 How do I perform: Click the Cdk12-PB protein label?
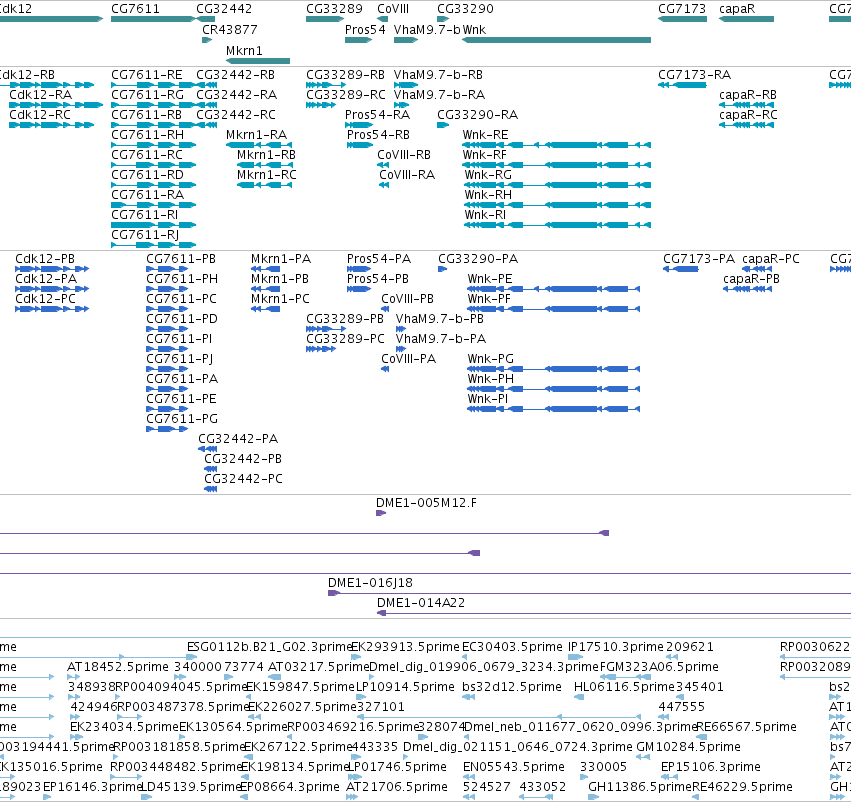click(45, 259)
